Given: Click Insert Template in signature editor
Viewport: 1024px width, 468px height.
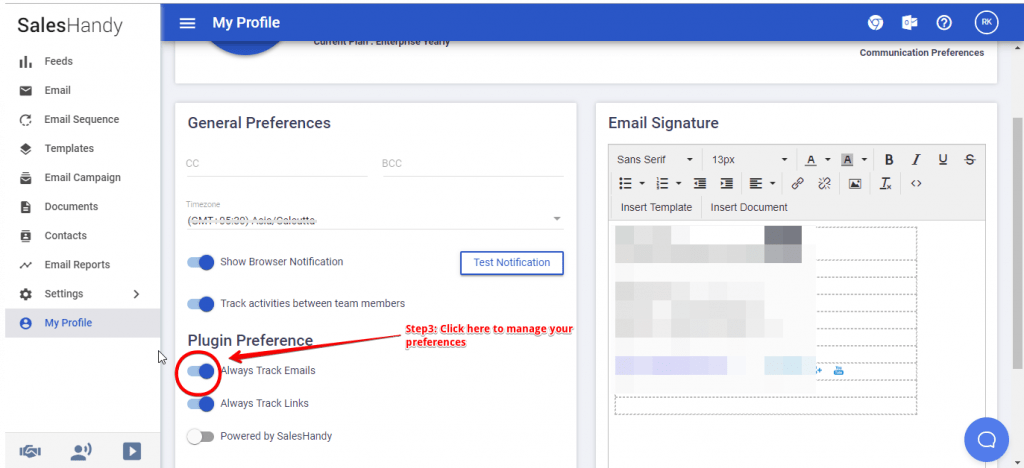Looking at the screenshot, I should tap(656, 208).
